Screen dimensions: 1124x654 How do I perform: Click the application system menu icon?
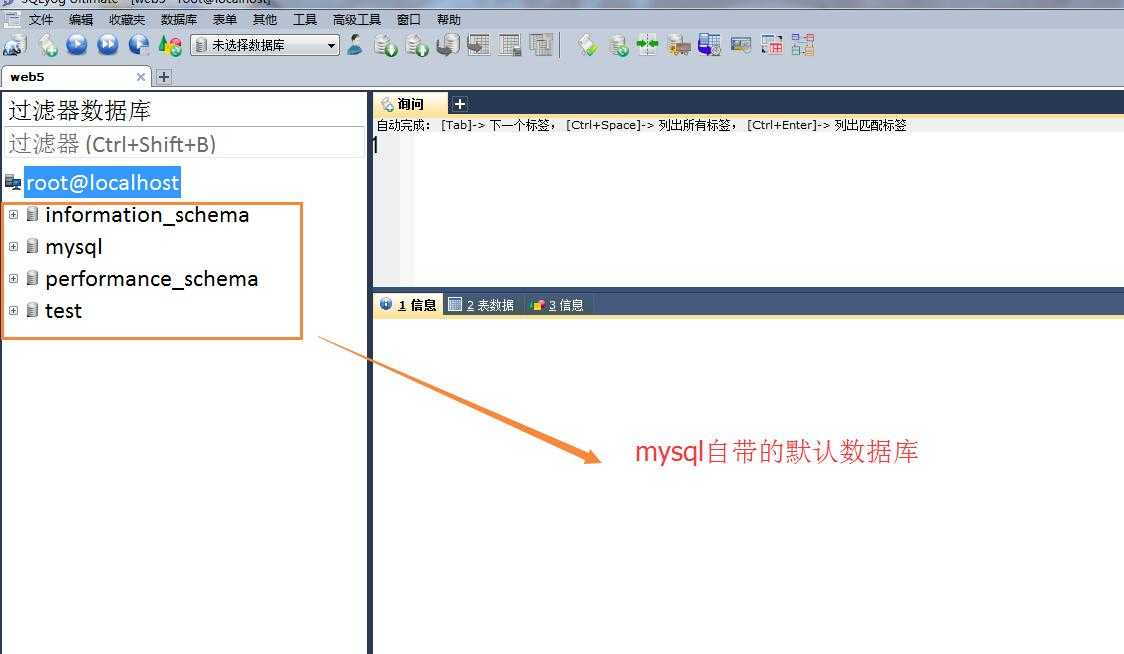[11, 19]
